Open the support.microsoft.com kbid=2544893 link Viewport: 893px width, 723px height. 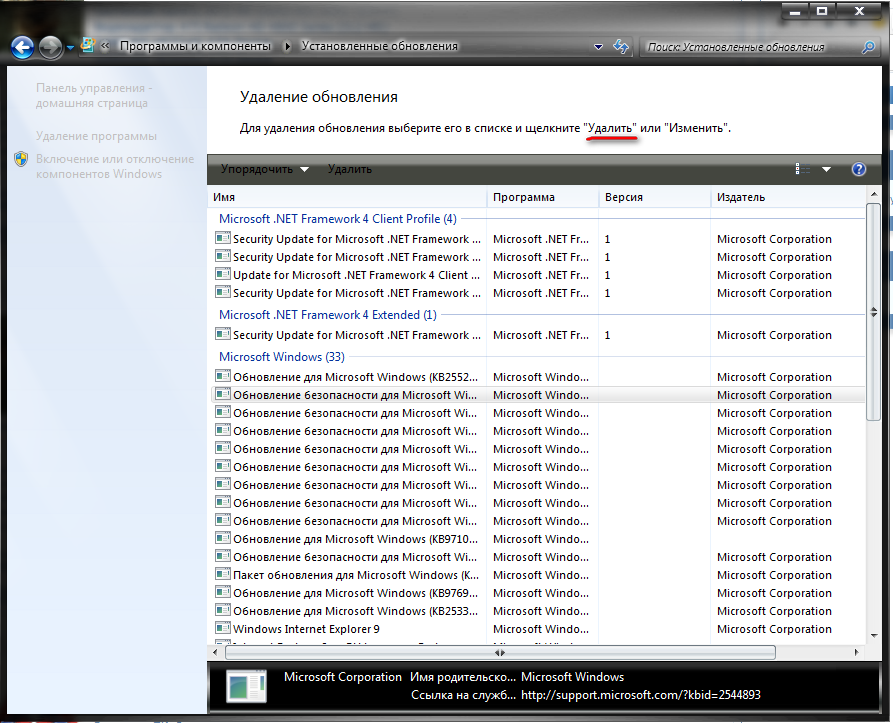point(641,695)
